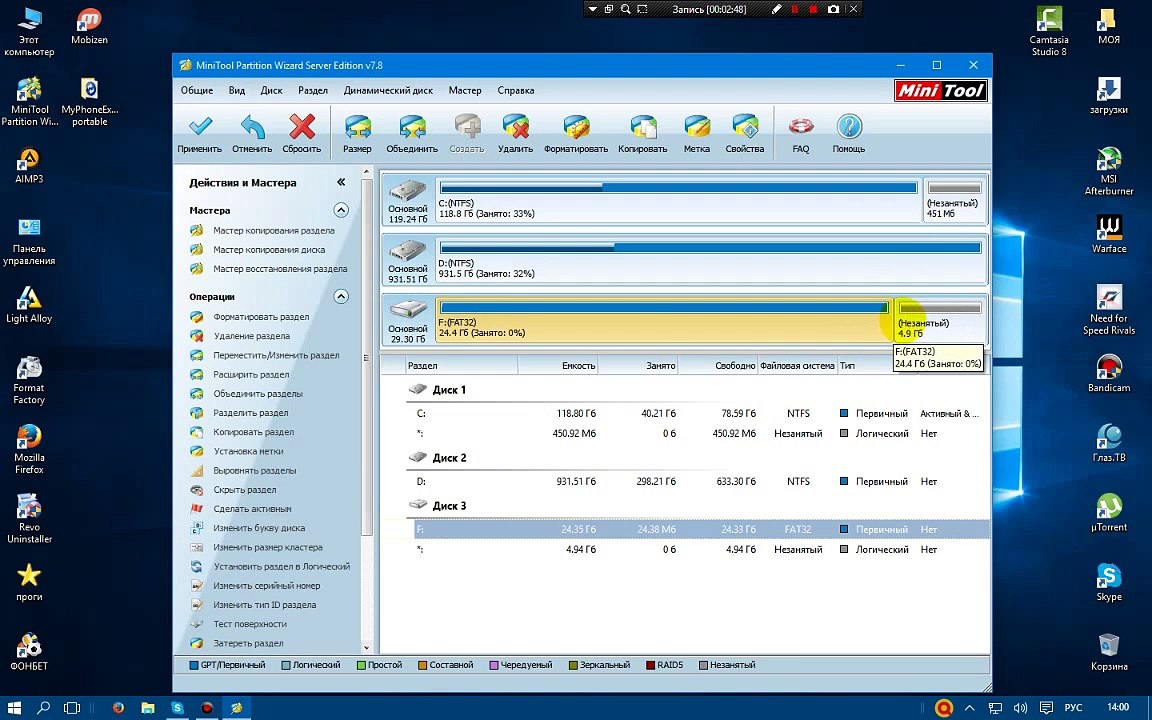This screenshot has height=720, width=1152.
Task: Open the AIMP3 desktop icon
Action: tap(29, 165)
